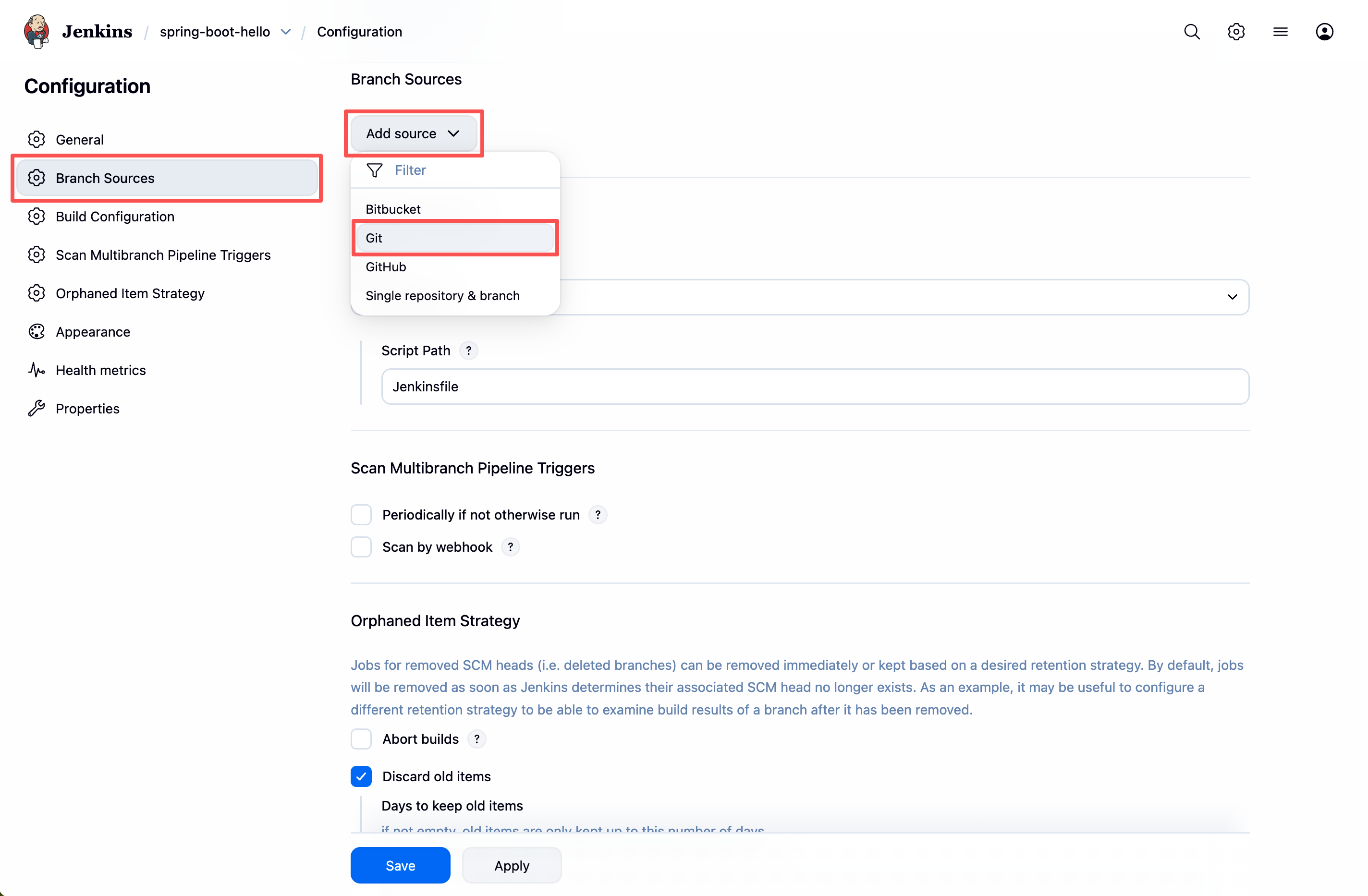Toggle the Add source dropdown
The image size is (1368, 896).
[x=413, y=133]
